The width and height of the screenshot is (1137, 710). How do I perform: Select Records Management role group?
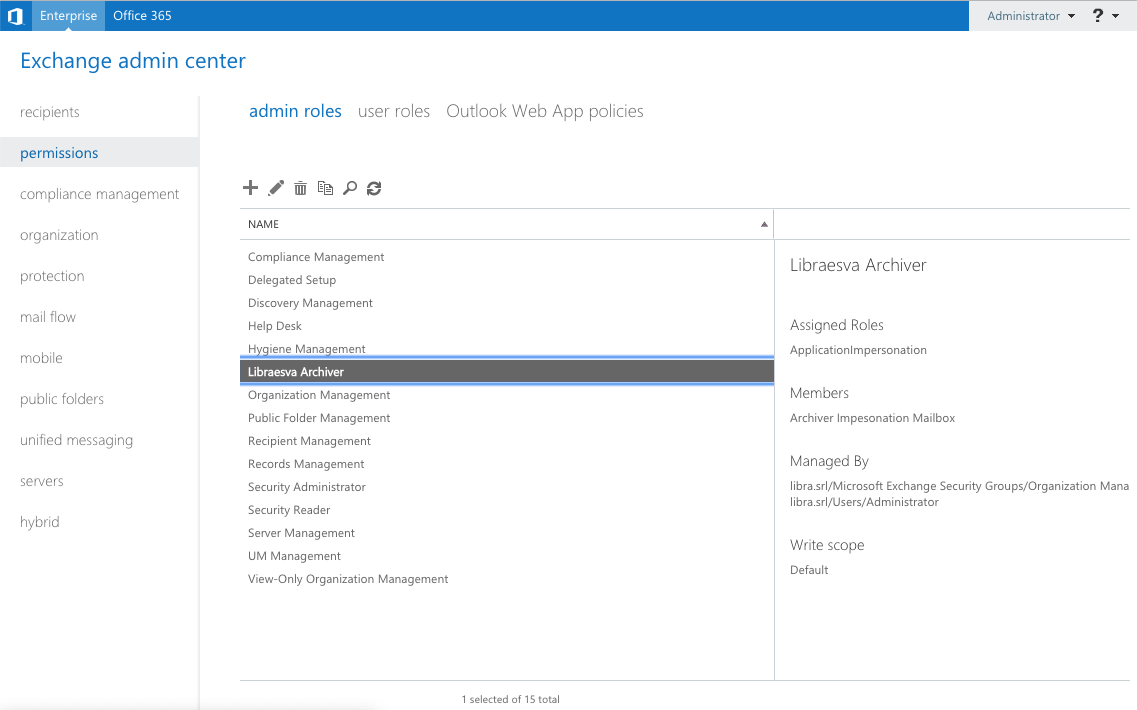click(507, 464)
